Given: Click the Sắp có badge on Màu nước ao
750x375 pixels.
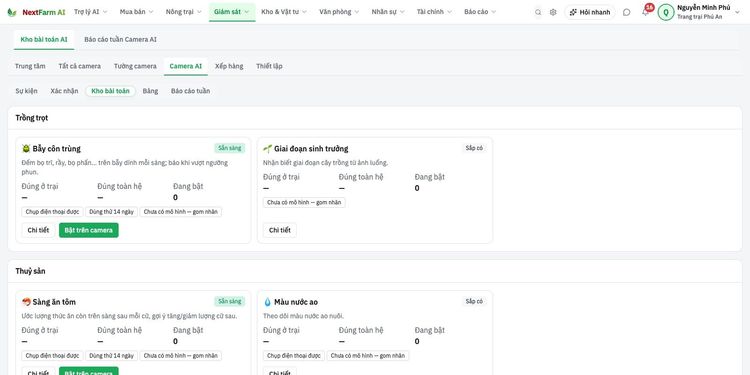Looking at the screenshot, I should [474, 301].
